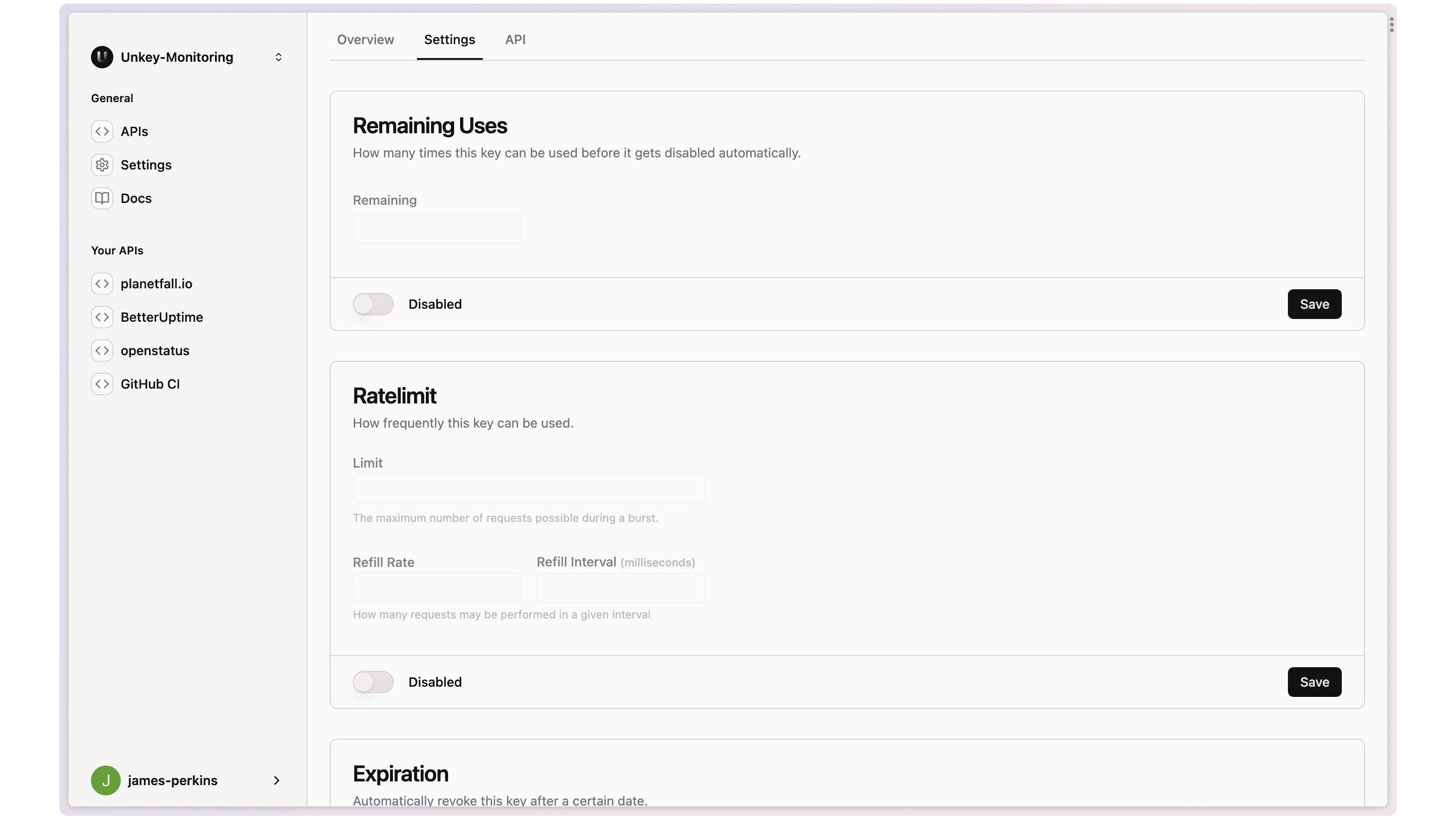Image resolution: width=1456 pixels, height=819 pixels.
Task: Save the Ratelimit settings
Action: [x=1314, y=682]
